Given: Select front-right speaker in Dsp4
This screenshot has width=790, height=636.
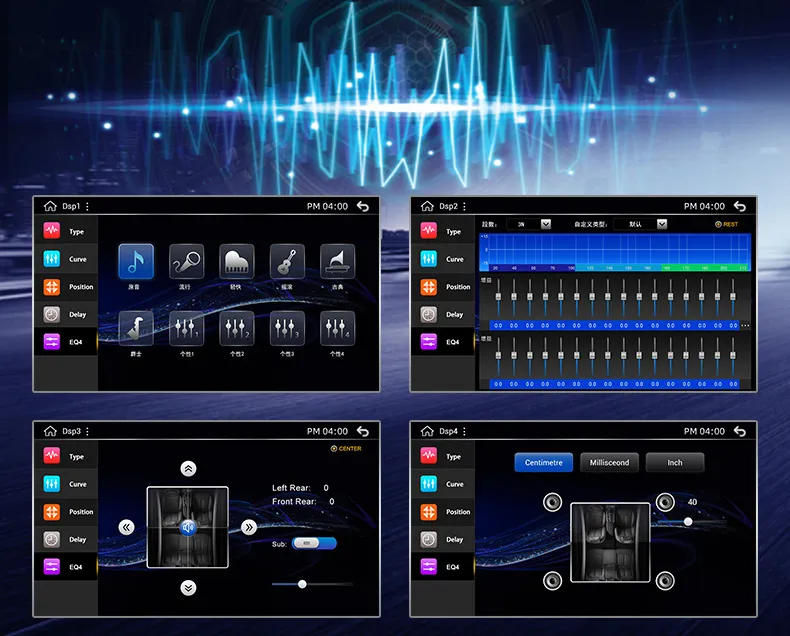Looking at the screenshot, I should [665, 502].
